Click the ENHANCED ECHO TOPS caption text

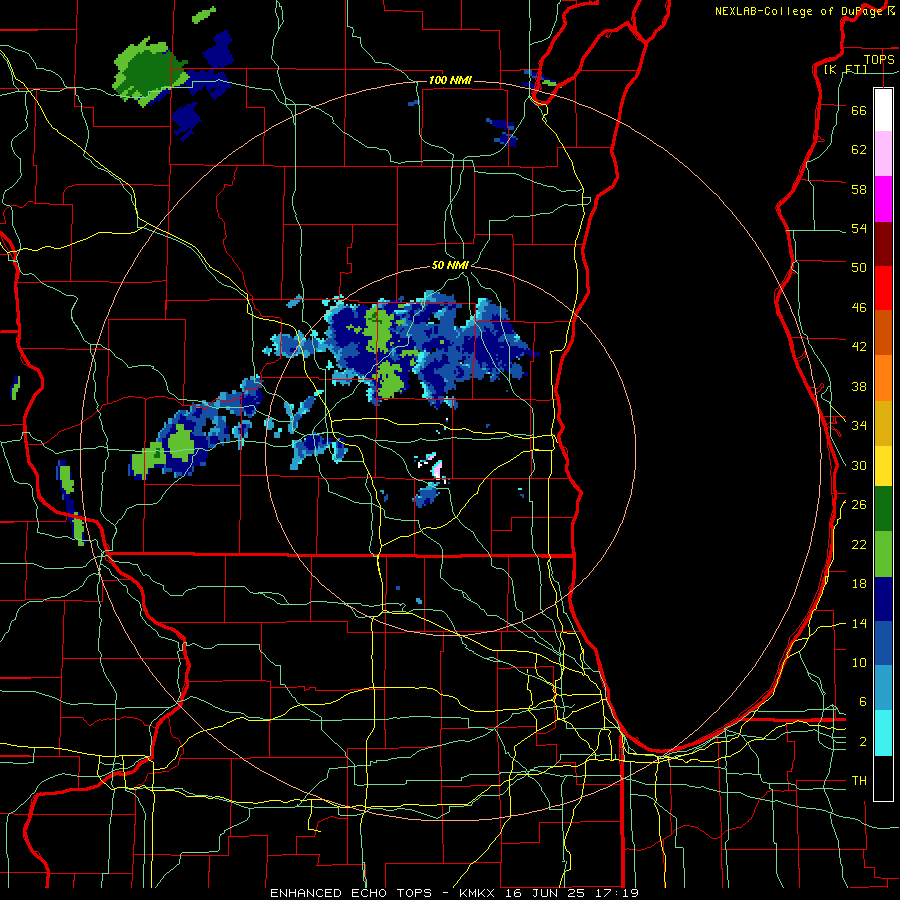[x=351, y=893]
